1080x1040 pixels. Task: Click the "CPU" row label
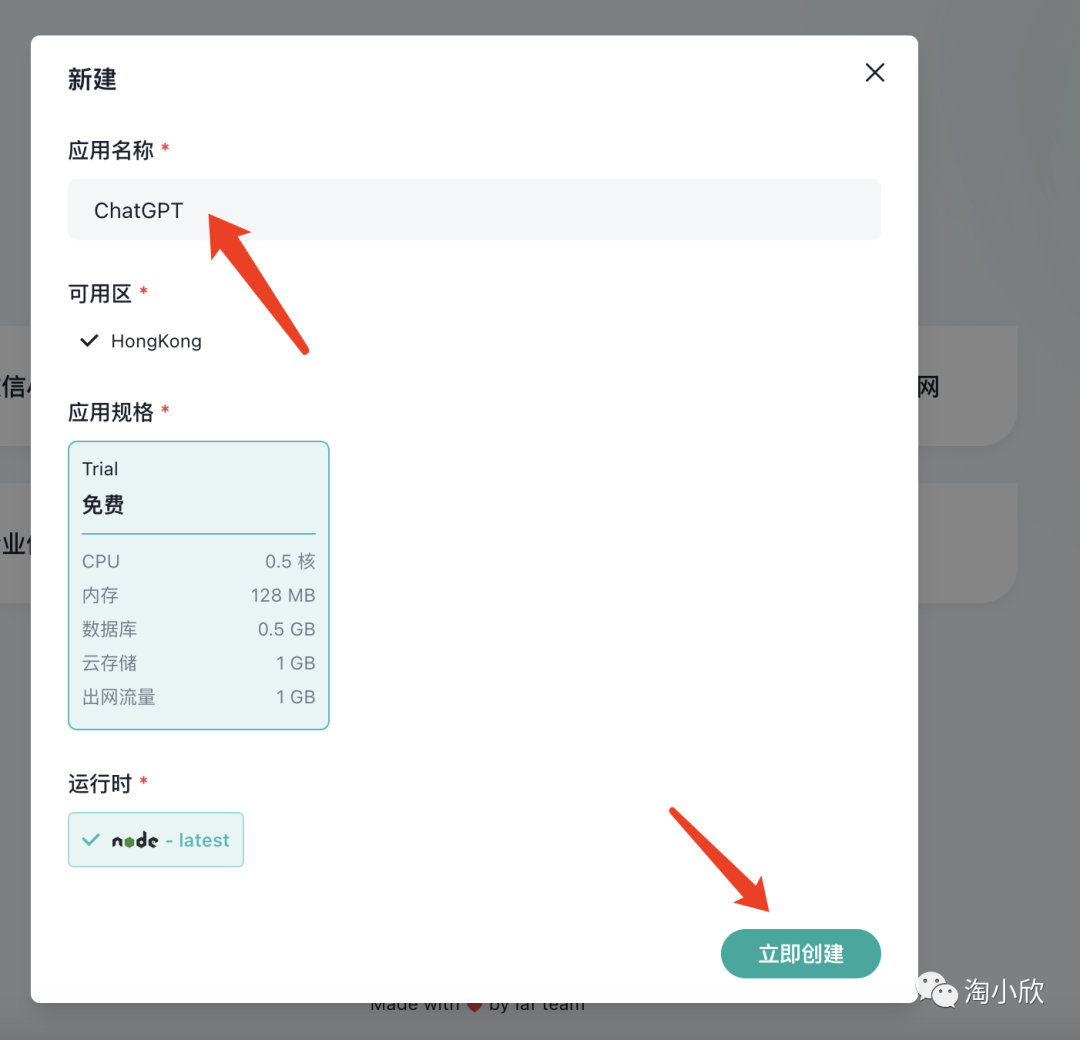pyautogui.click(x=101, y=561)
